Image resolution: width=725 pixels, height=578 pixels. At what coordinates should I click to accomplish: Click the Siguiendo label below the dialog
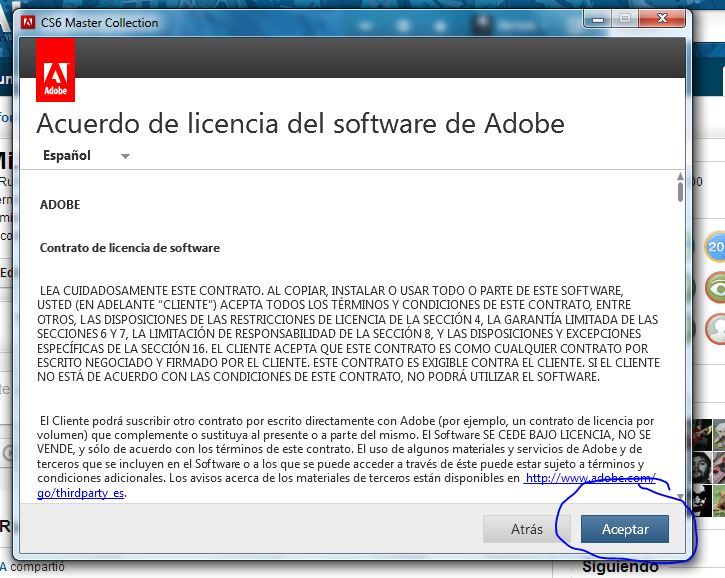point(620,567)
